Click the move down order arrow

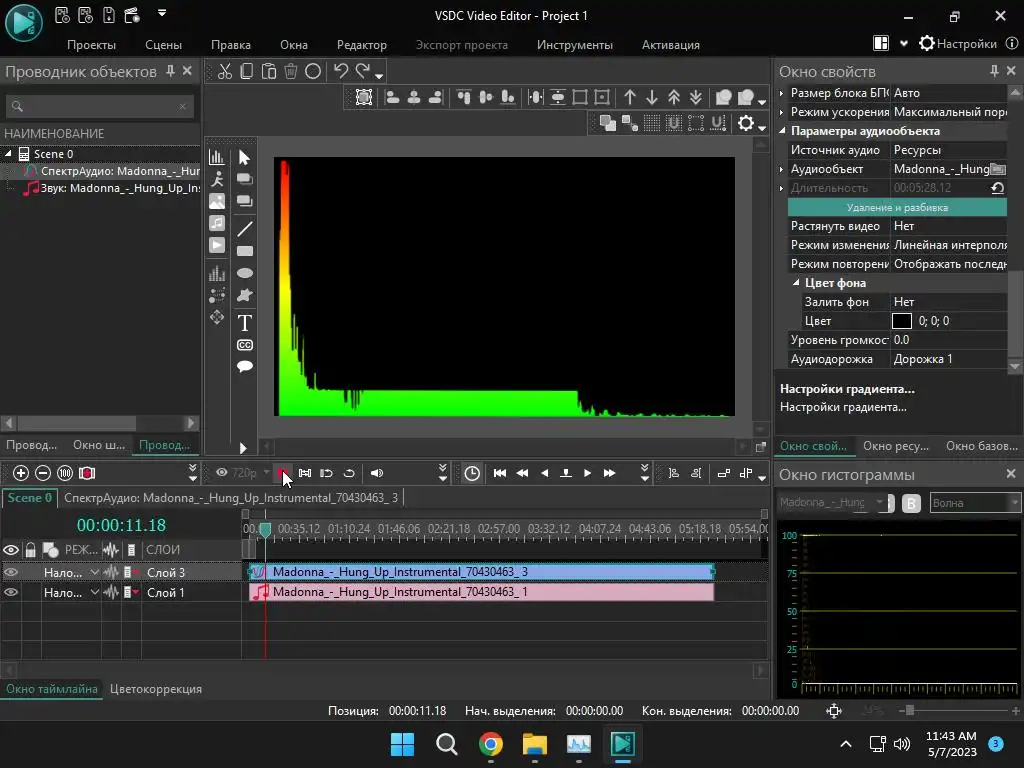click(x=652, y=97)
